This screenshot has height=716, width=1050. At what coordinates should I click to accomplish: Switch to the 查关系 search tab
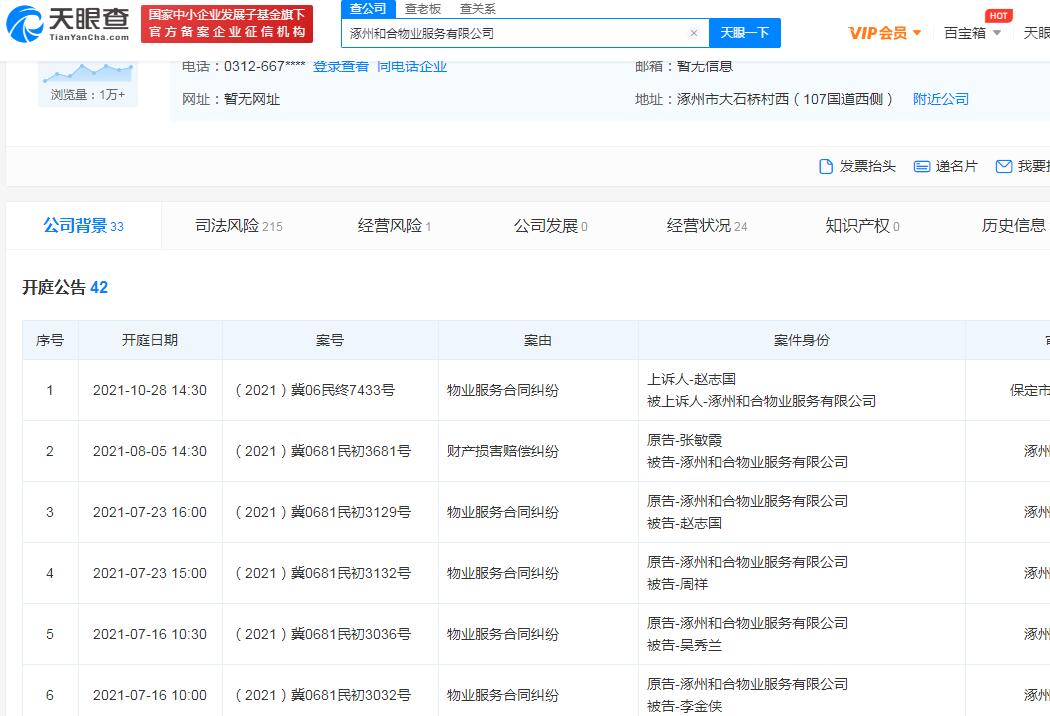click(477, 9)
